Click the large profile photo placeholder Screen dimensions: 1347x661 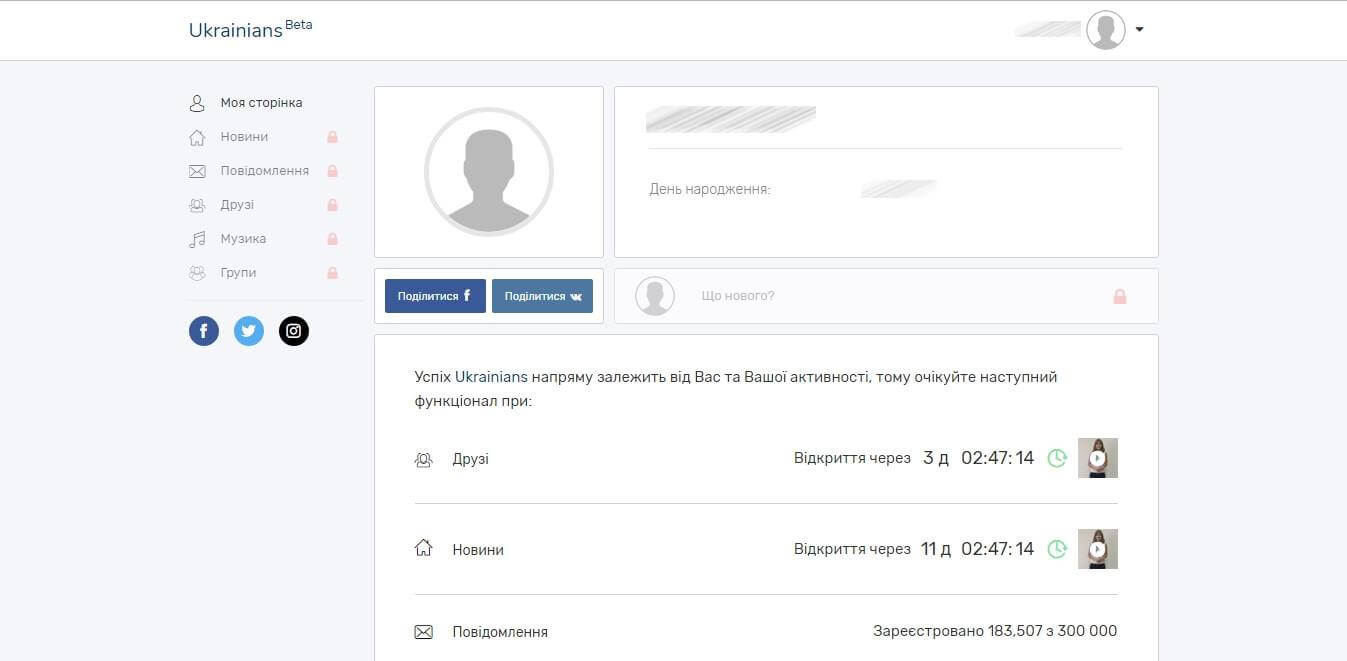[x=489, y=172]
